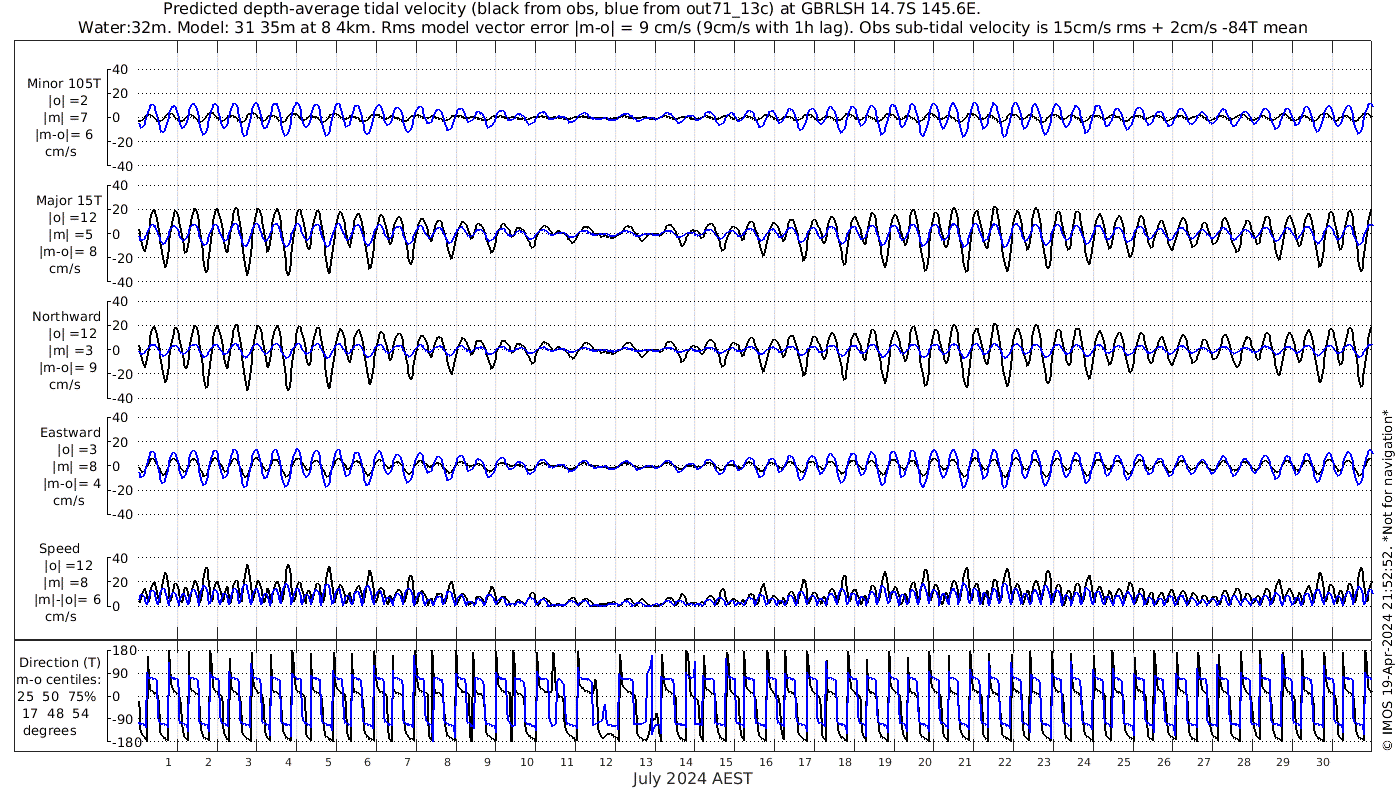Click the 'degrees' unit label under Direction
Viewport: 1400px width, 800px height.
click(52, 730)
